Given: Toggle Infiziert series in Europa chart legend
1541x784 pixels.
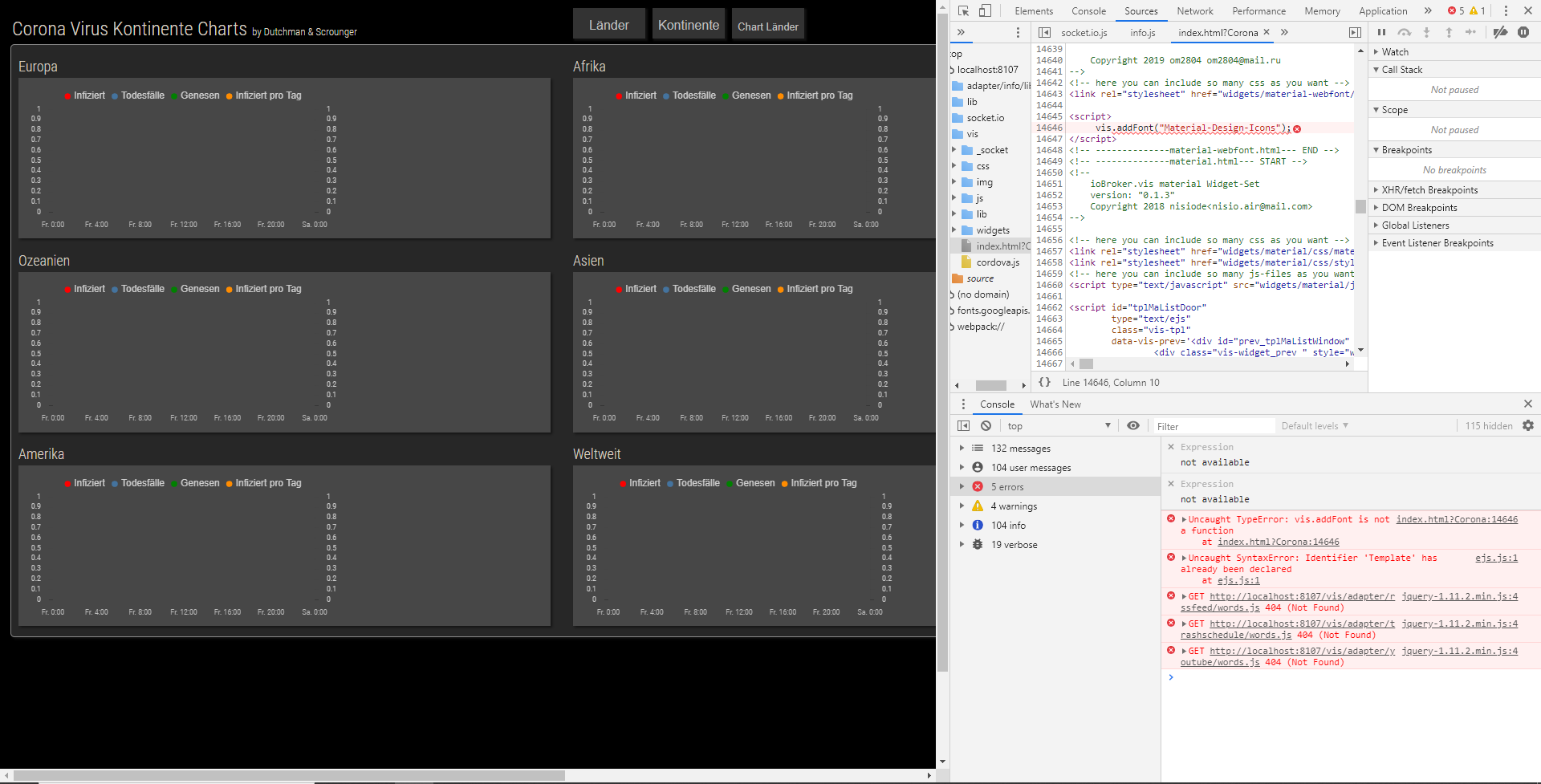Looking at the screenshot, I should 84,95.
